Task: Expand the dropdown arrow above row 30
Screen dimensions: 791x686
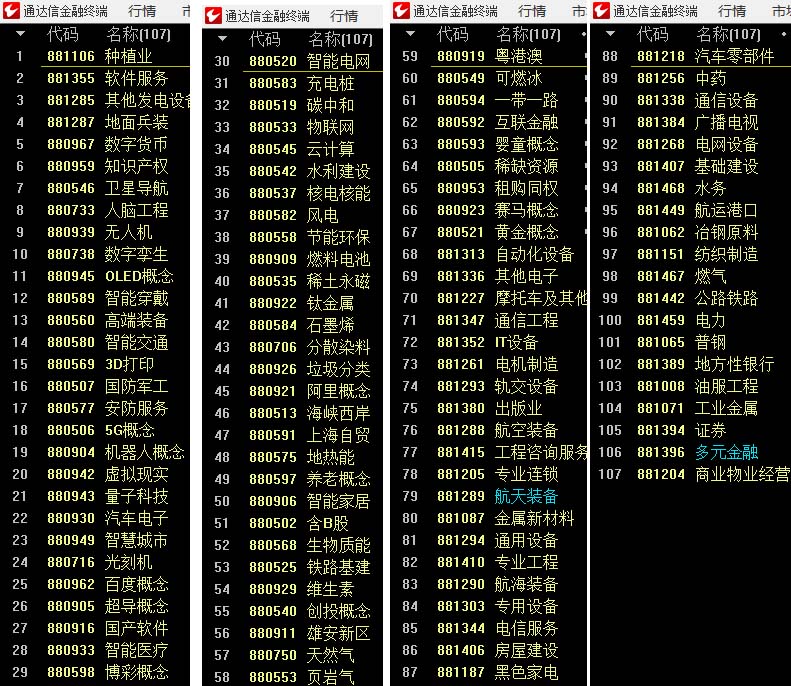Action: (222, 40)
